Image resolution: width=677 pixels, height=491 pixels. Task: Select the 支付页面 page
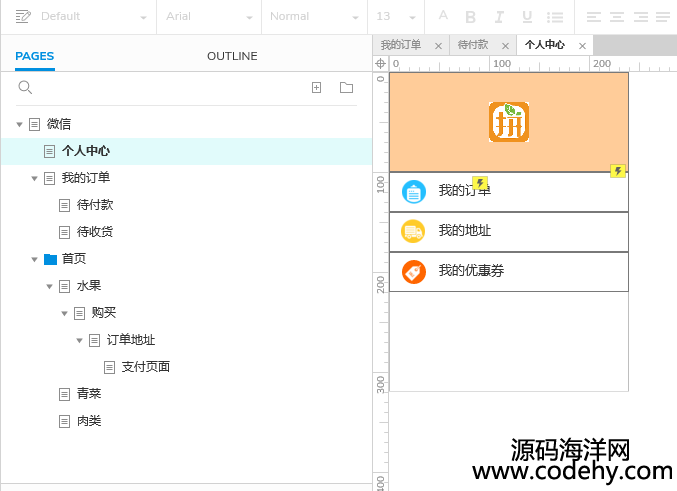(146, 367)
